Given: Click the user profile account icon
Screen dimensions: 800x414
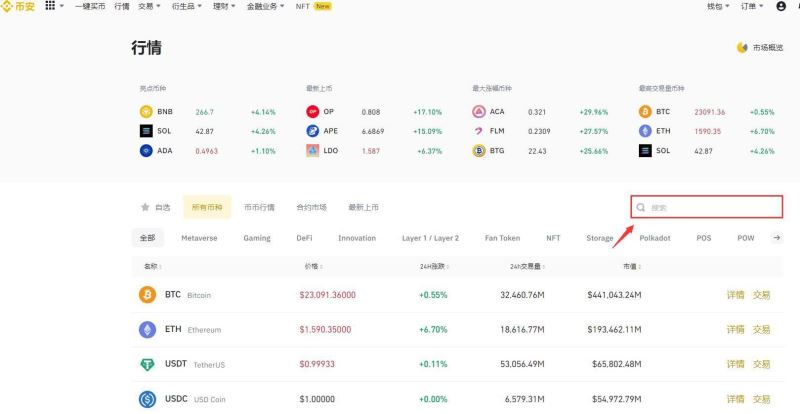Looking at the screenshot, I should [780, 6].
